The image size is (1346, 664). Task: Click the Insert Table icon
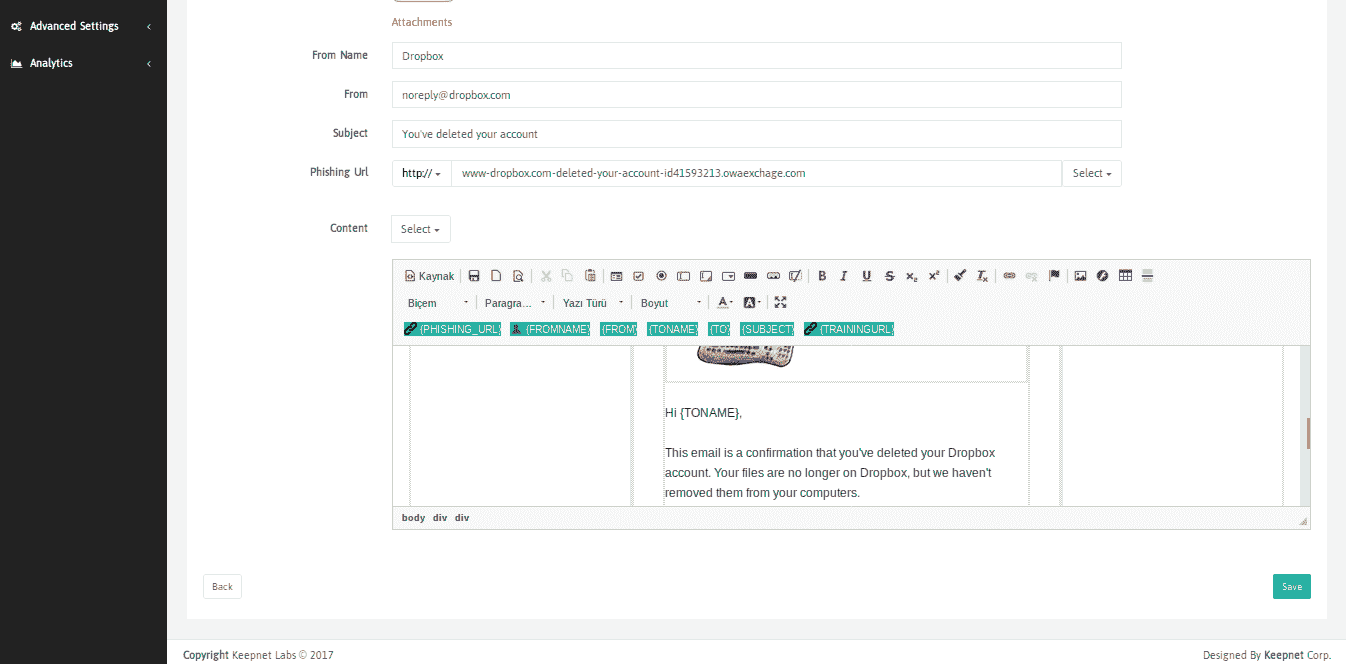tap(1125, 276)
